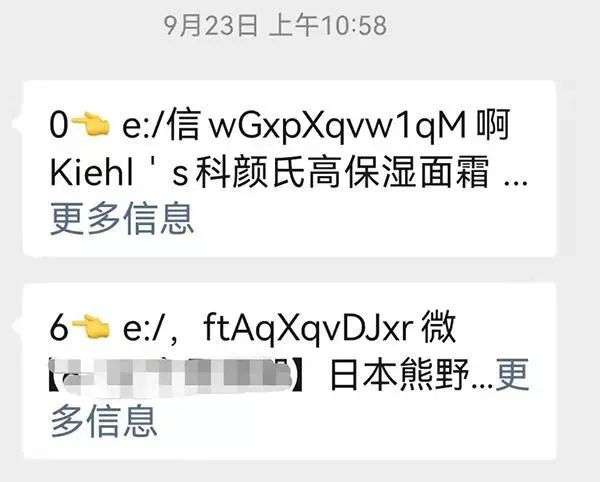Tap the ellipsis after 高保湿面霜

[x=516, y=183]
